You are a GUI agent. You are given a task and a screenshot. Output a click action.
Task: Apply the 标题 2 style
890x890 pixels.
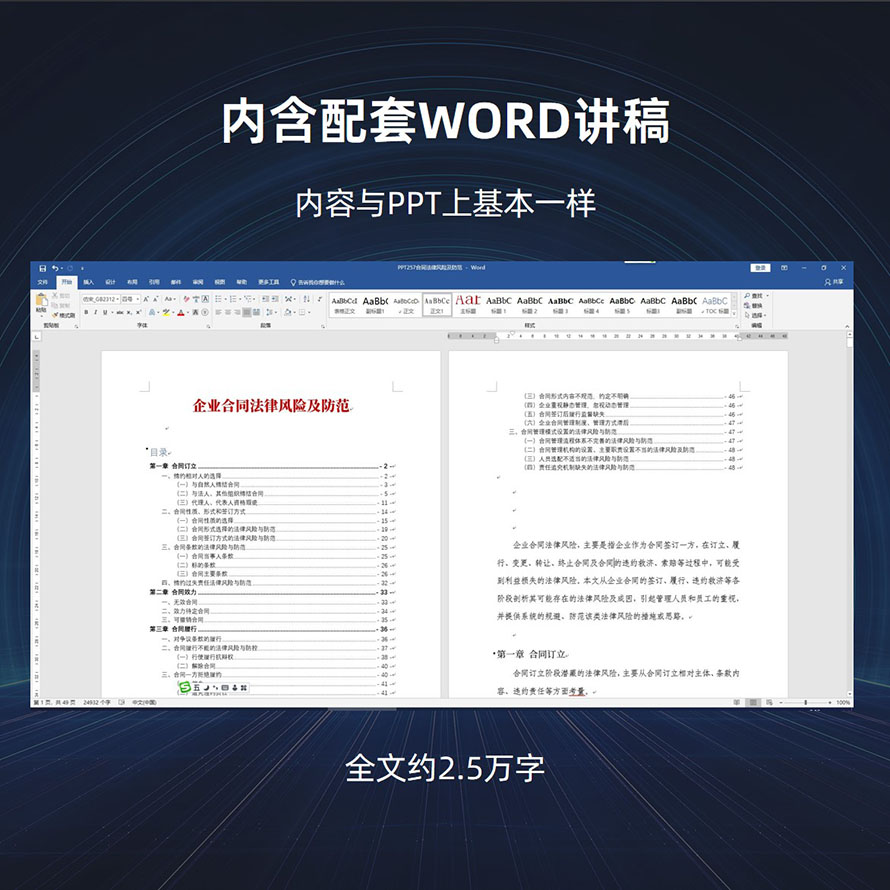pos(530,305)
